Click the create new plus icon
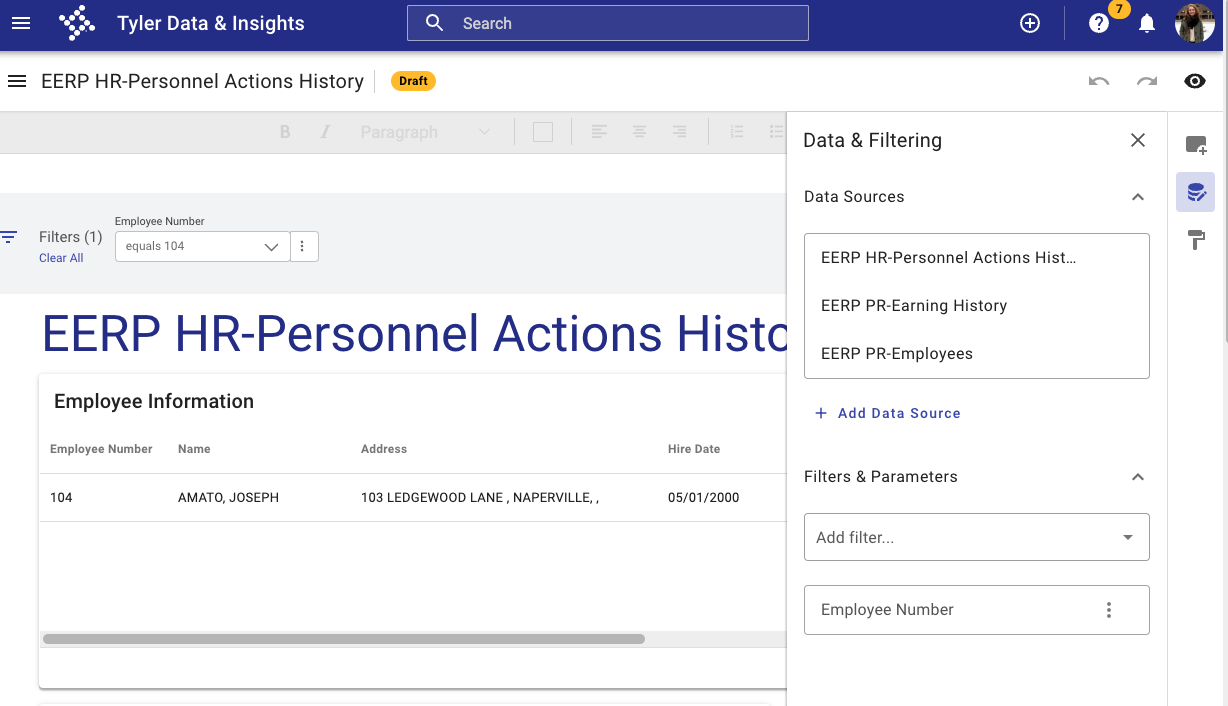The image size is (1228, 706). tap(1030, 23)
